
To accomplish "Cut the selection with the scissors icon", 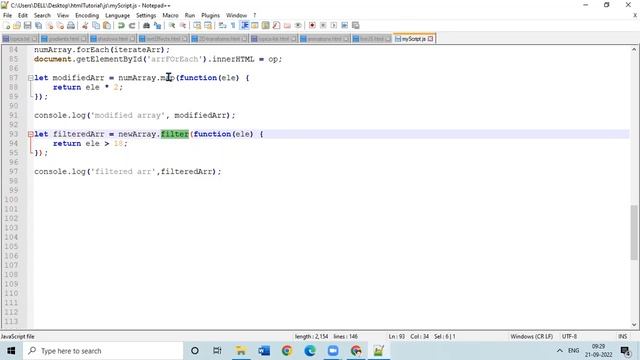I will point(85,25).
